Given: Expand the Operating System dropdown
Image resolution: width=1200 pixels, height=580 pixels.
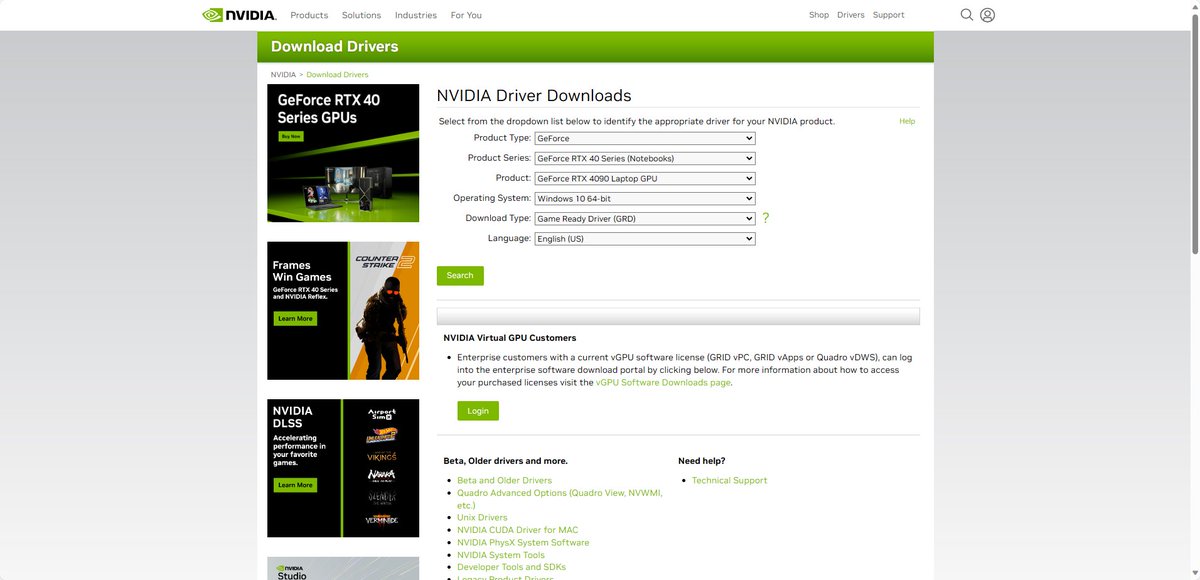Looking at the screenshot, I should tap(644, 198).
